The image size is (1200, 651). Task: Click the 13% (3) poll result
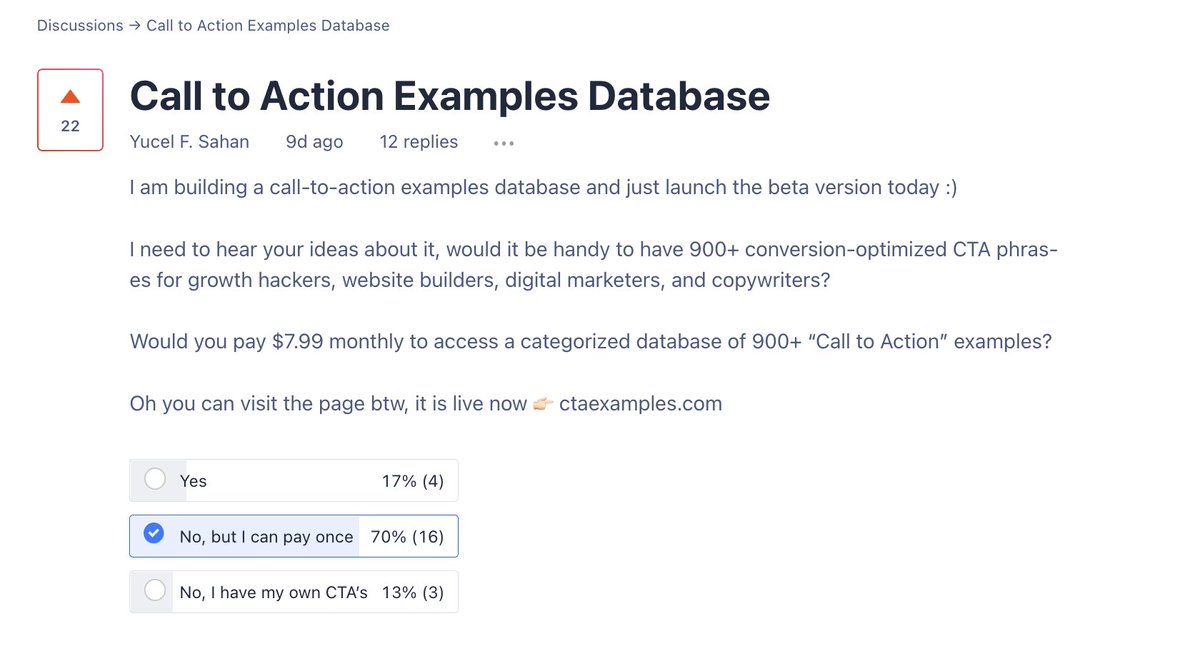click(413, 592)
